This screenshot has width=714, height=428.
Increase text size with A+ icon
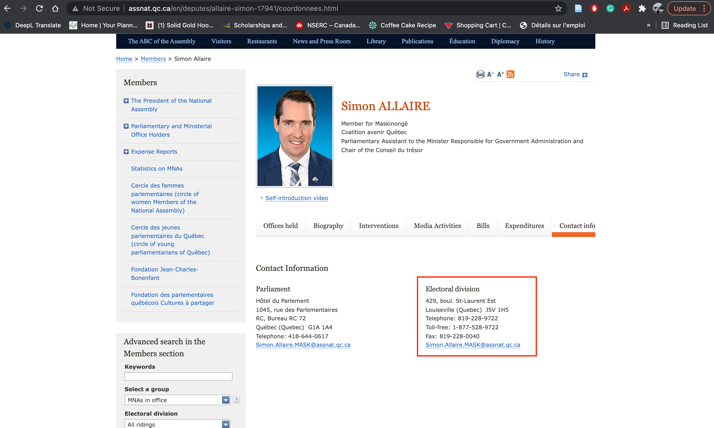500,74
